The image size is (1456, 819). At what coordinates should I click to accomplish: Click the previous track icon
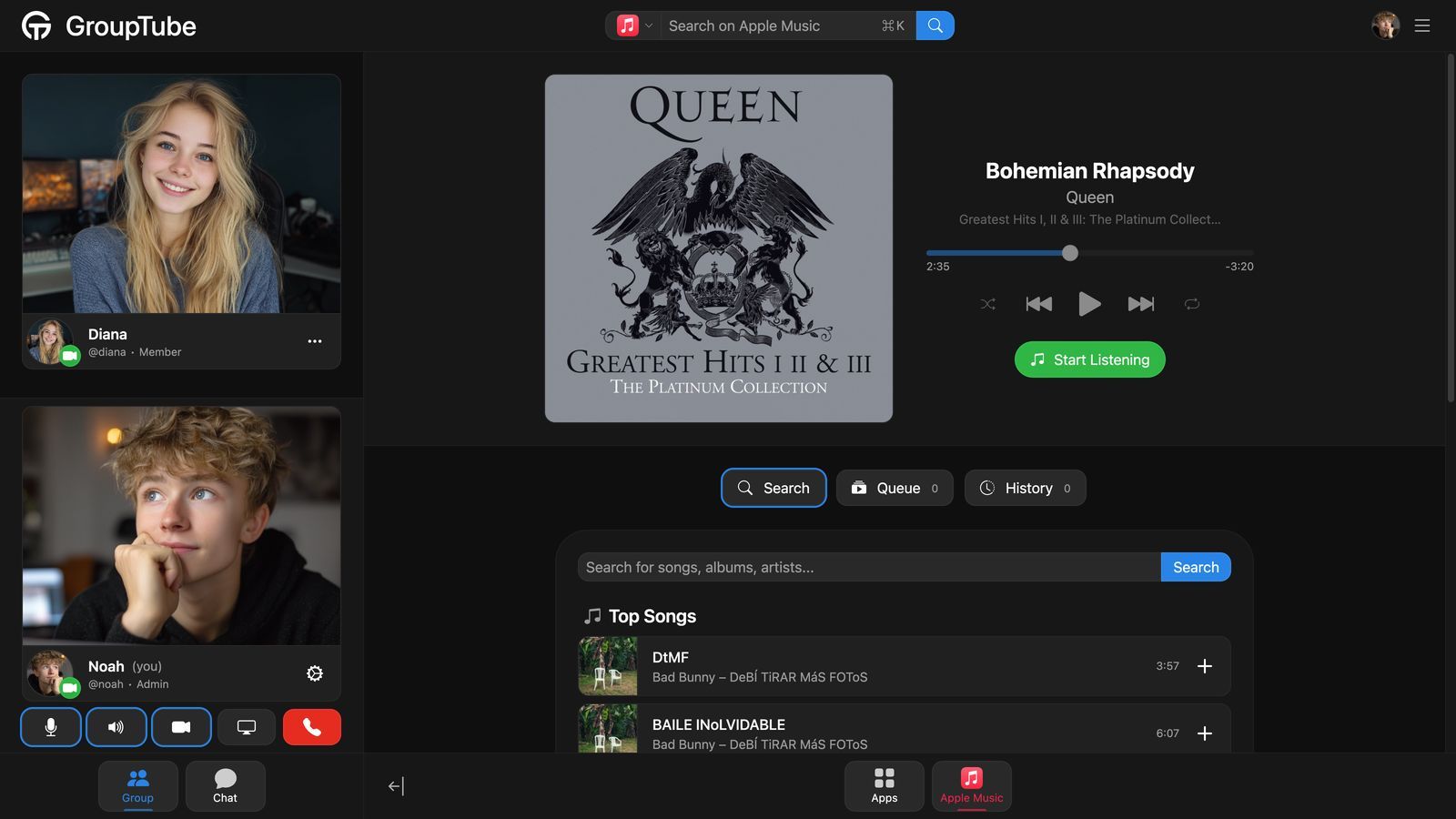click(x=1038, y=304)
